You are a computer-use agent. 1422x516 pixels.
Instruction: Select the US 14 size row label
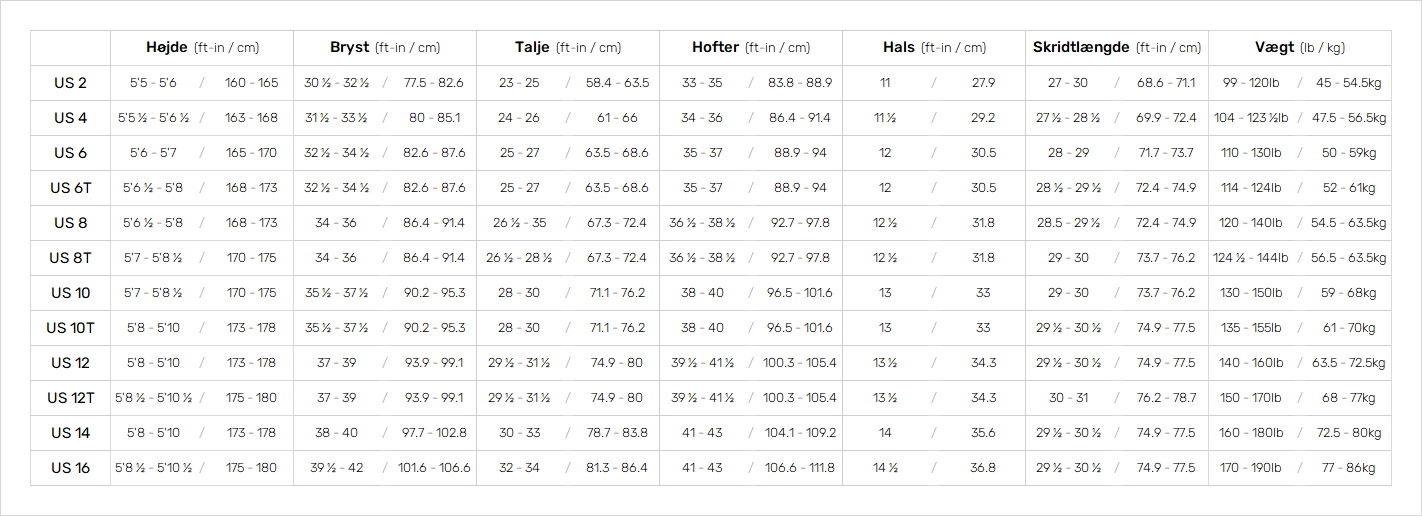(70, 433)
